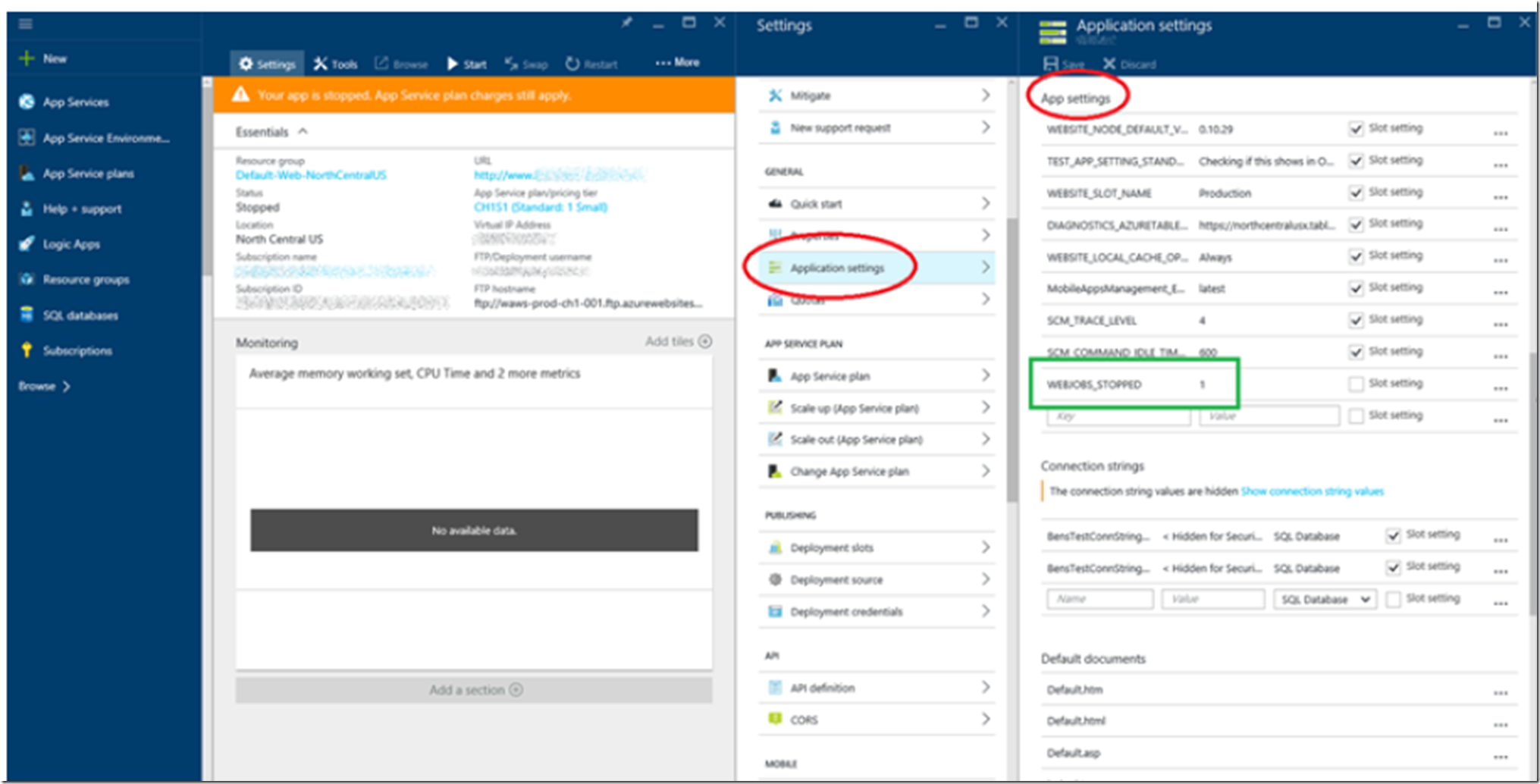1540x784 pixels.
Task: Start the app with Start button
Action: 466,64
